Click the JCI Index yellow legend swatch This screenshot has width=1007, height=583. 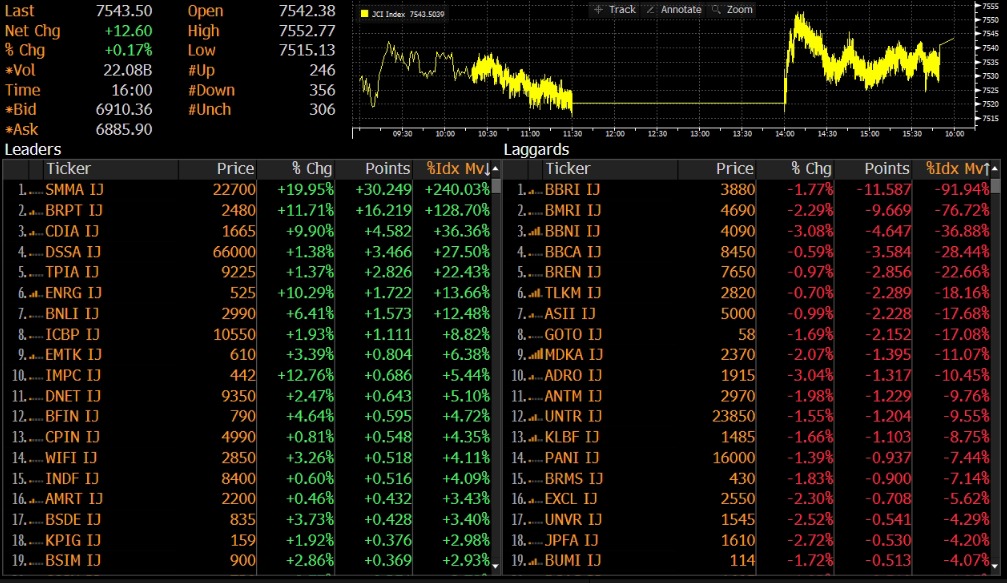click(365, 13)
